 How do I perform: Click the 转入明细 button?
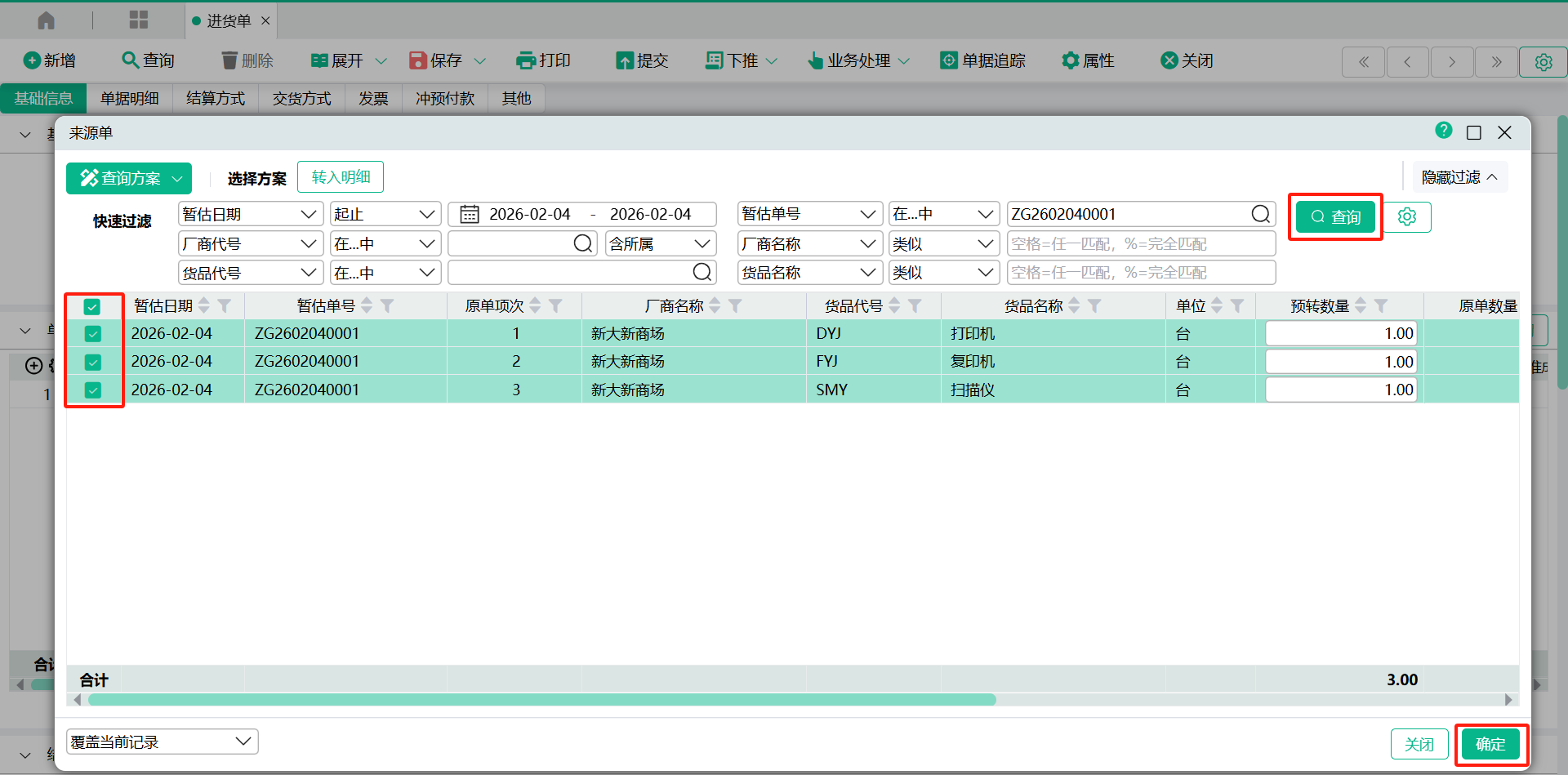[341, 177]
